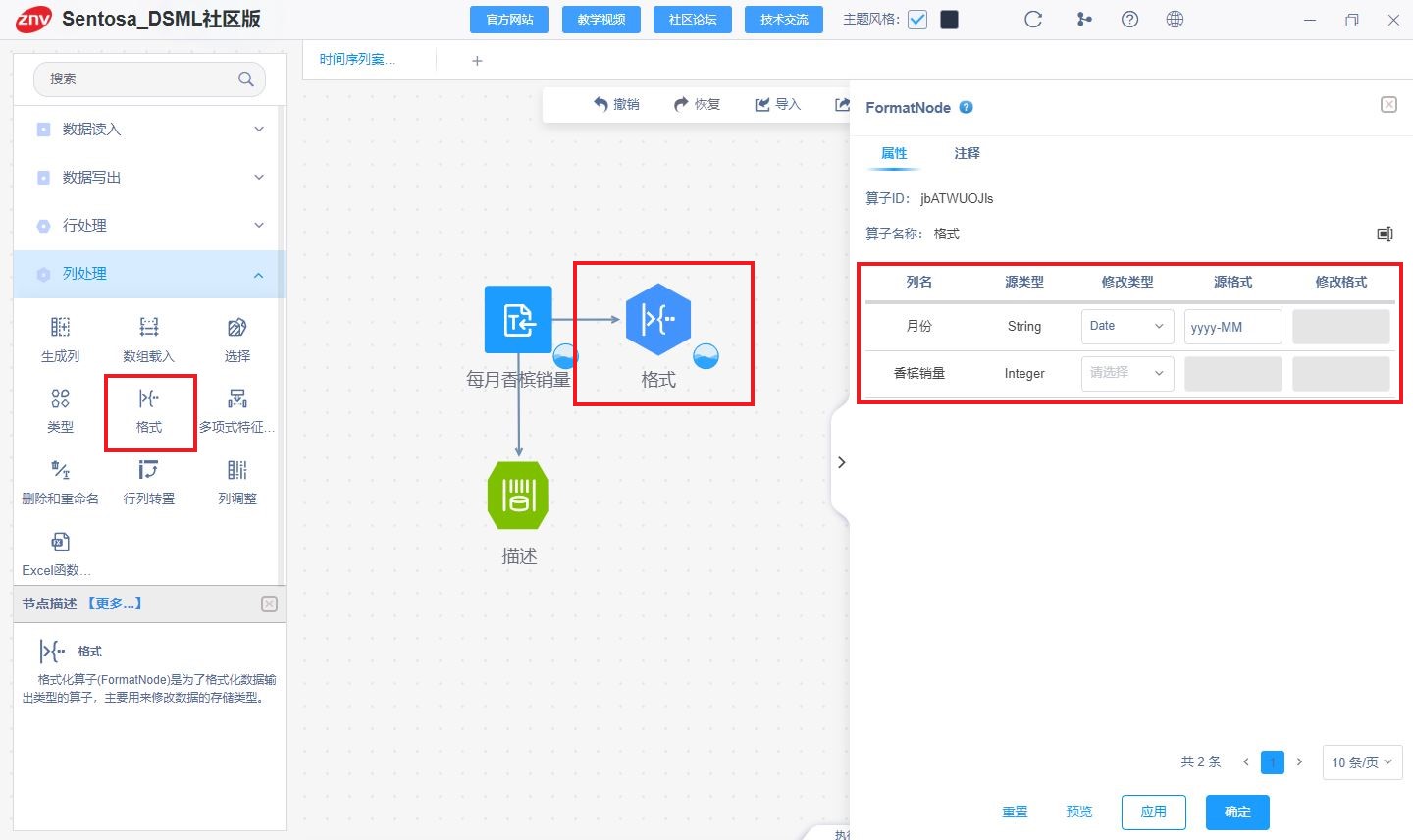Viewport: 1413px width, 840px height.
Task: Select the 多项式特征 node icon
Action: pyautogui.click(x=237, y=398)
